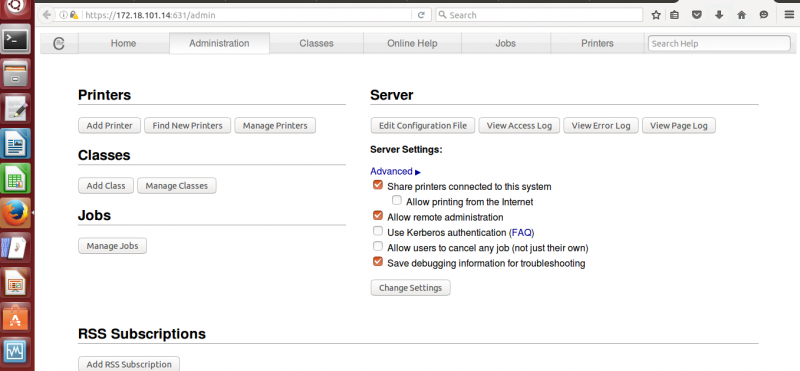Open the Home tab
Screen dimensions: 800x371
[x=123, y=43]
